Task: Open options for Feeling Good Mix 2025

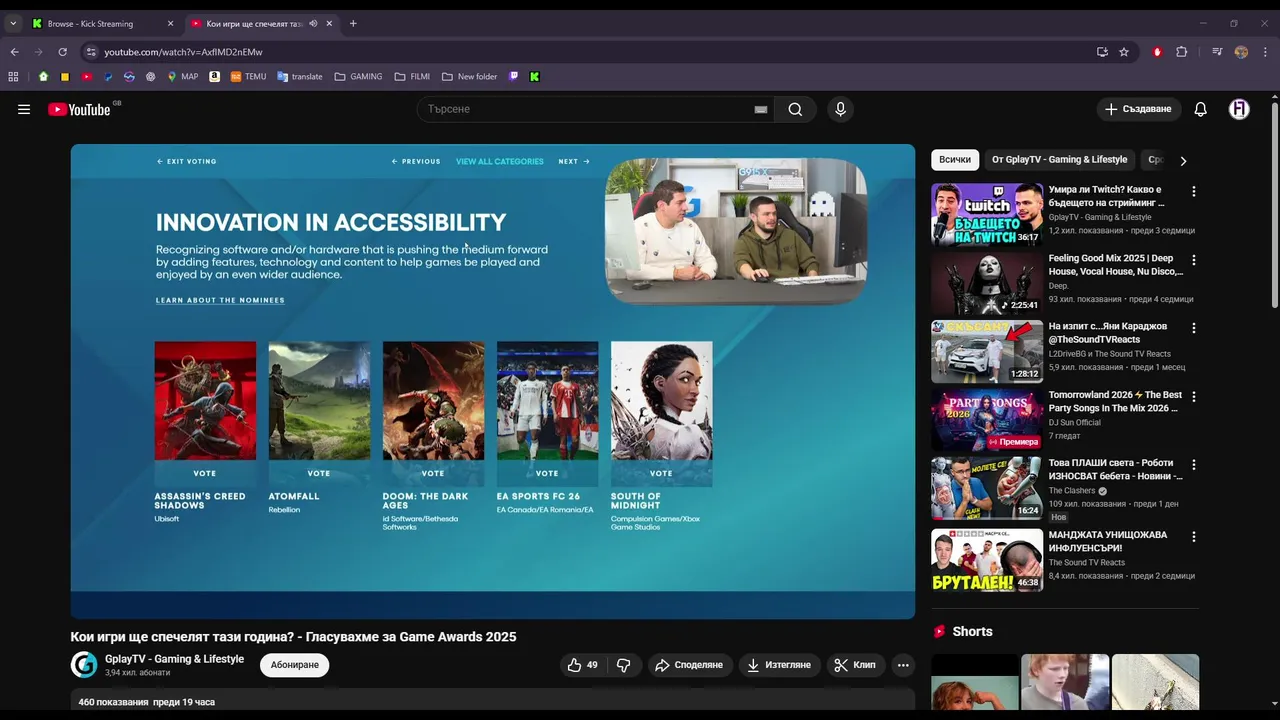Action: 1193,260
